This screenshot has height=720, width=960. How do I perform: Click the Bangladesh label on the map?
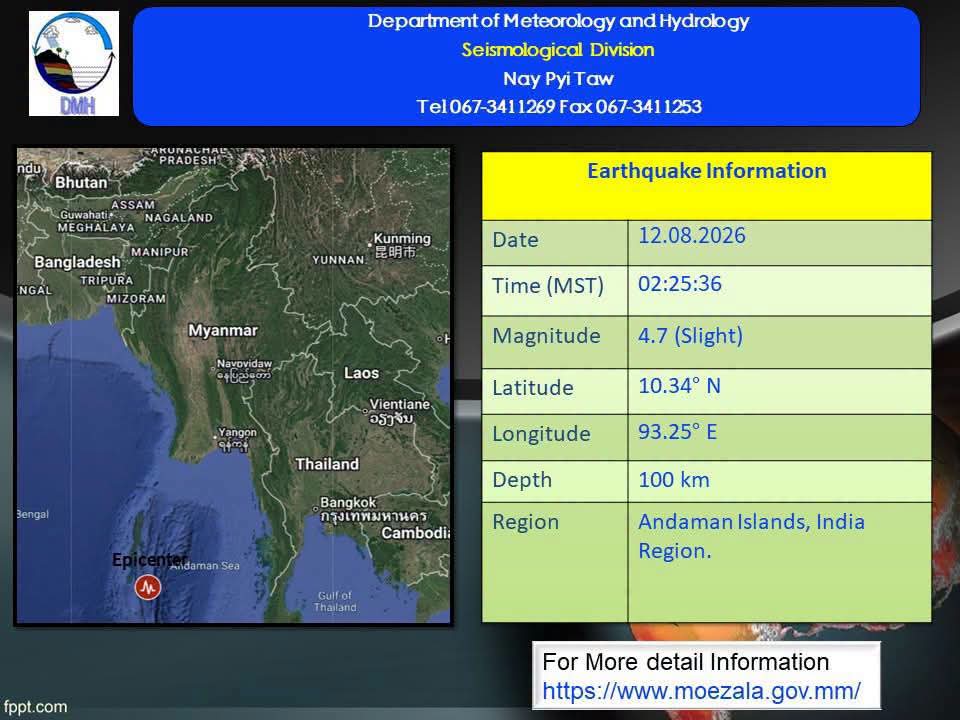pos(77,263)
